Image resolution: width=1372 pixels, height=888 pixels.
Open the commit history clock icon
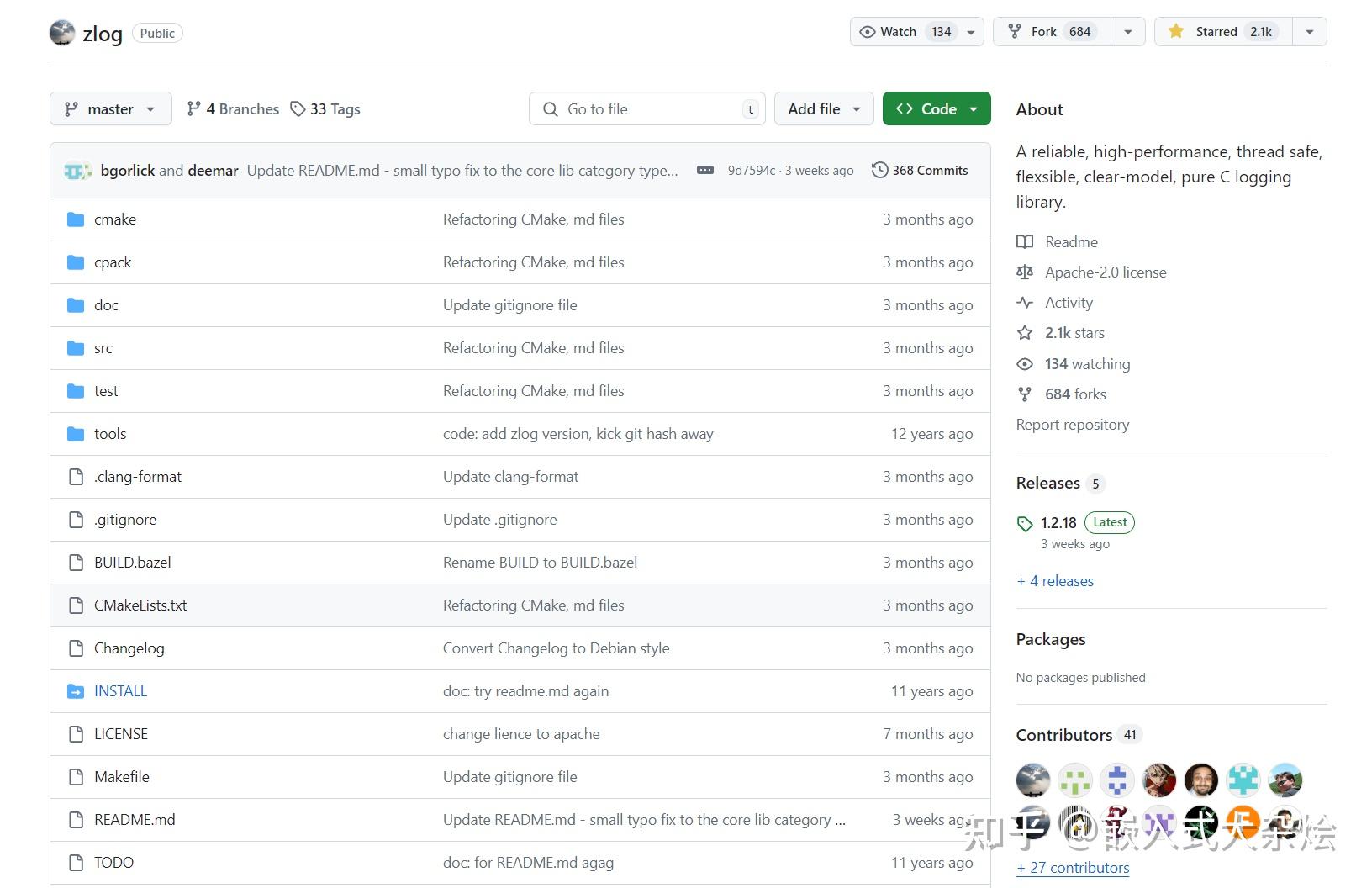pos(879,170)
